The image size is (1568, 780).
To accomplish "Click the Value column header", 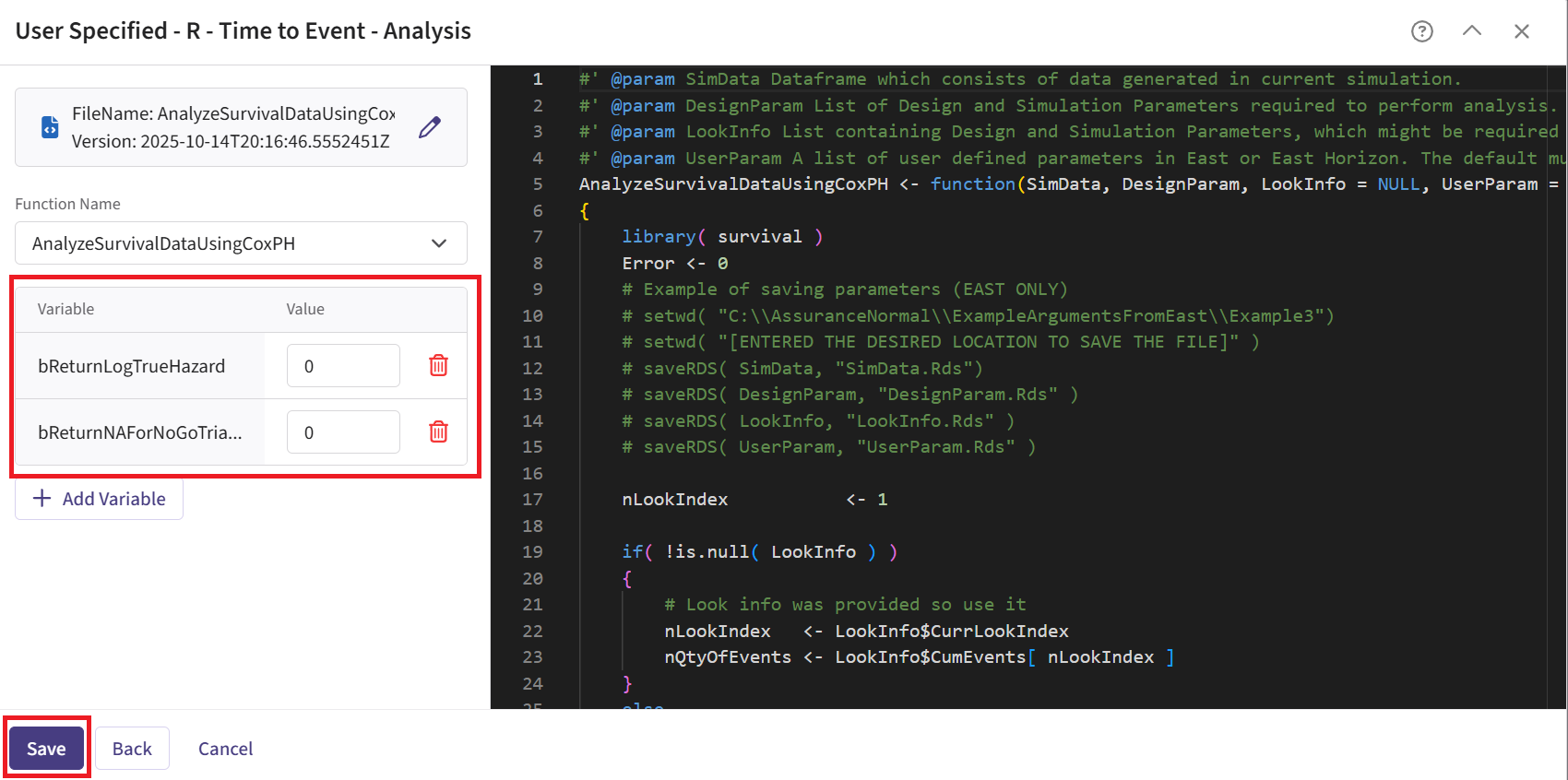I will tap(304, 309).
